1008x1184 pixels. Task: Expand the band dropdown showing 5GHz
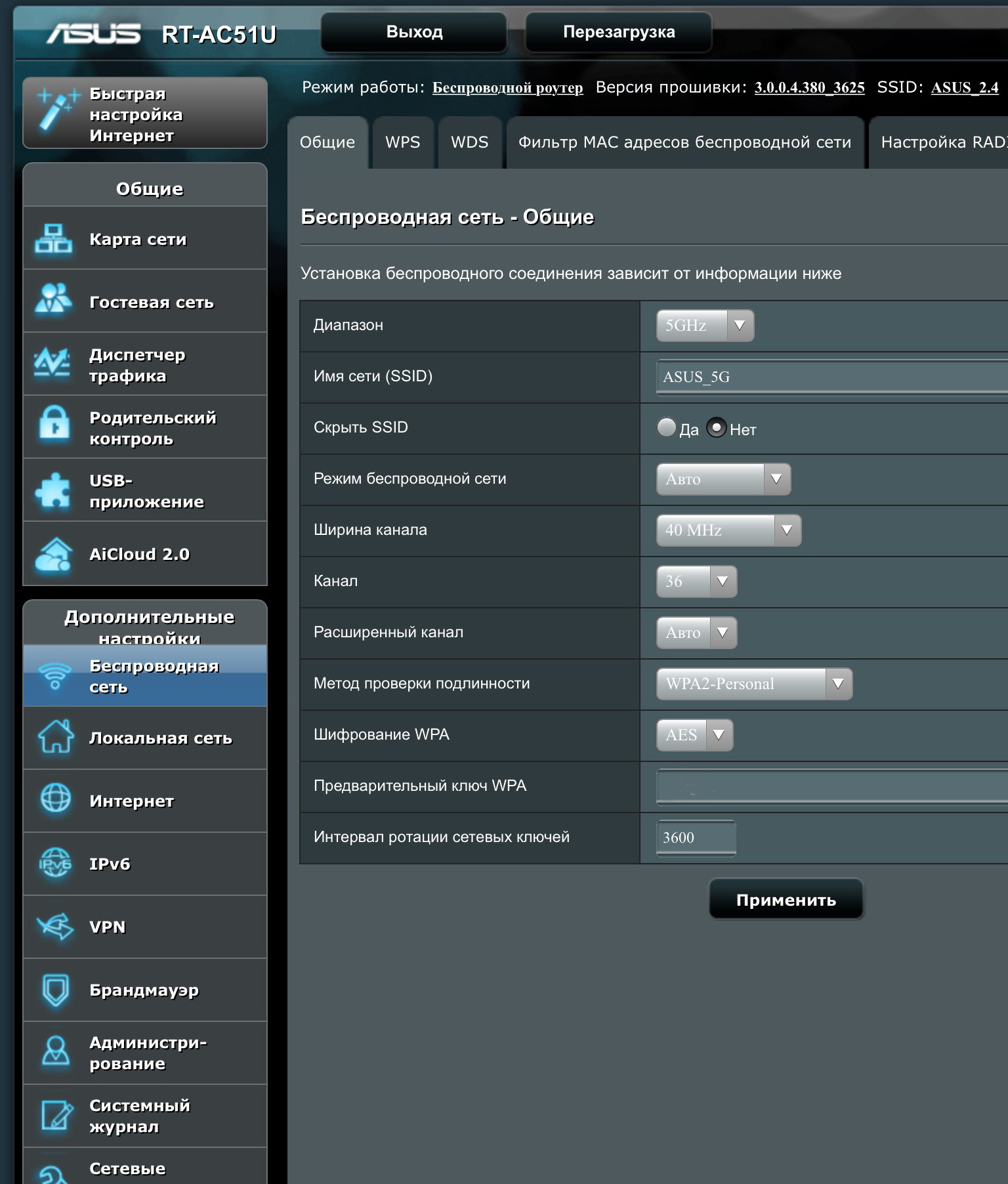[x=705, y=326]
